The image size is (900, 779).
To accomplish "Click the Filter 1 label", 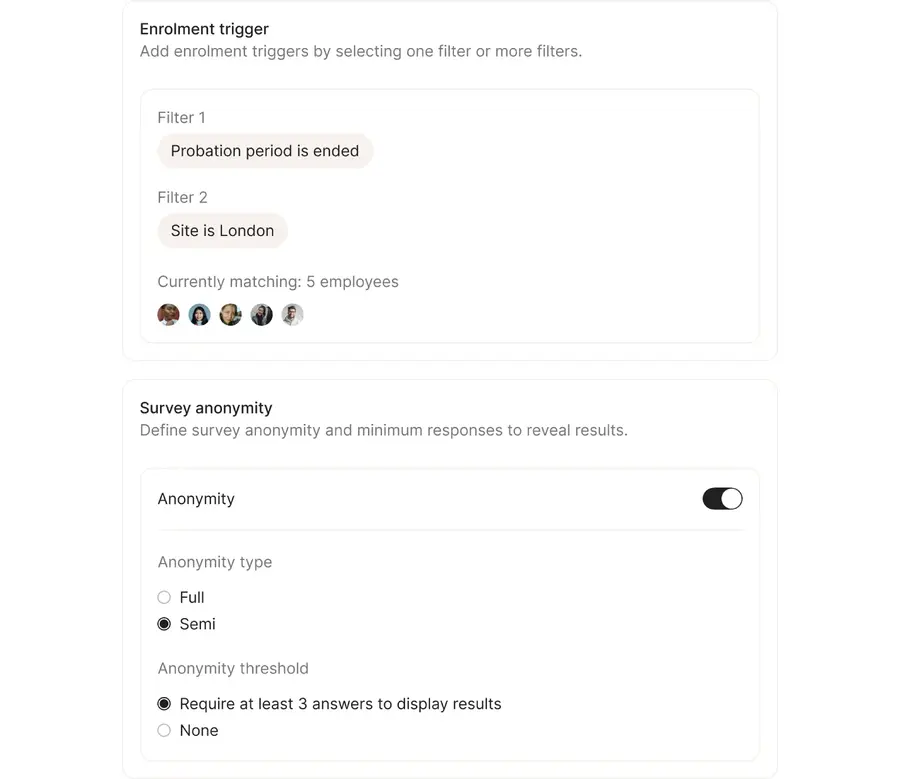I will tap(181, 118).
